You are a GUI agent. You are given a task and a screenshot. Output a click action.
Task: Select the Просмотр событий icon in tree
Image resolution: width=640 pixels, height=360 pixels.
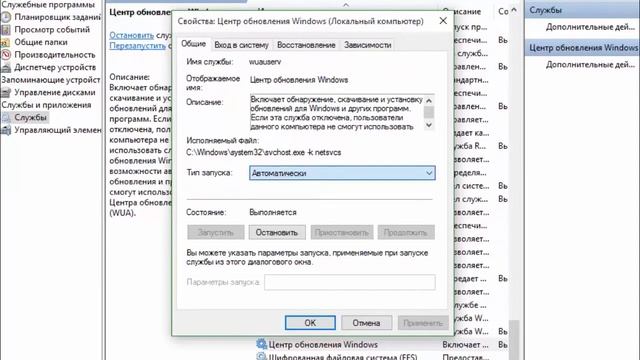[x=6, y=30]
